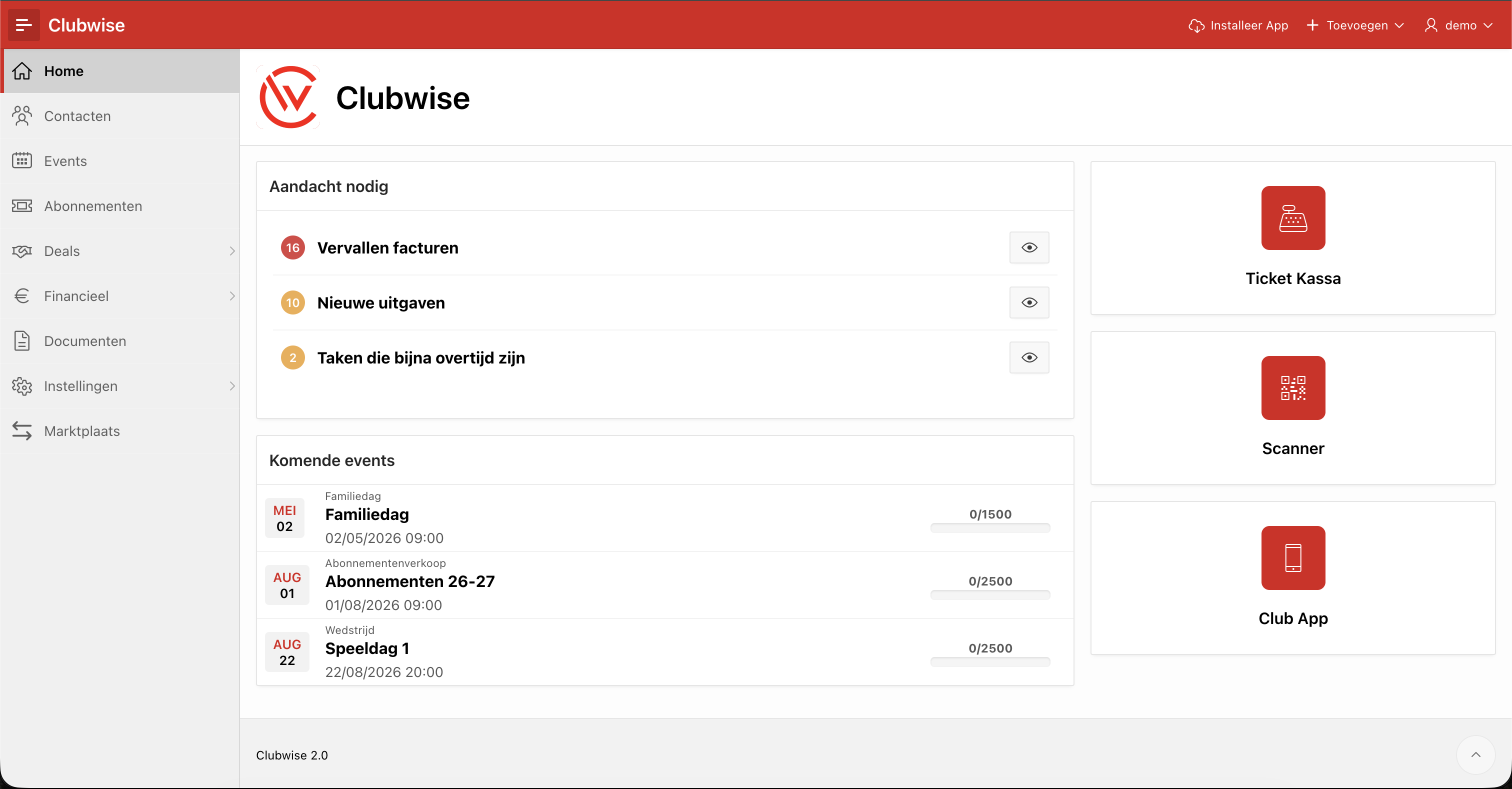
Task: View Nieuwe uitgaven via eye button
Action: pos(1029,303)
